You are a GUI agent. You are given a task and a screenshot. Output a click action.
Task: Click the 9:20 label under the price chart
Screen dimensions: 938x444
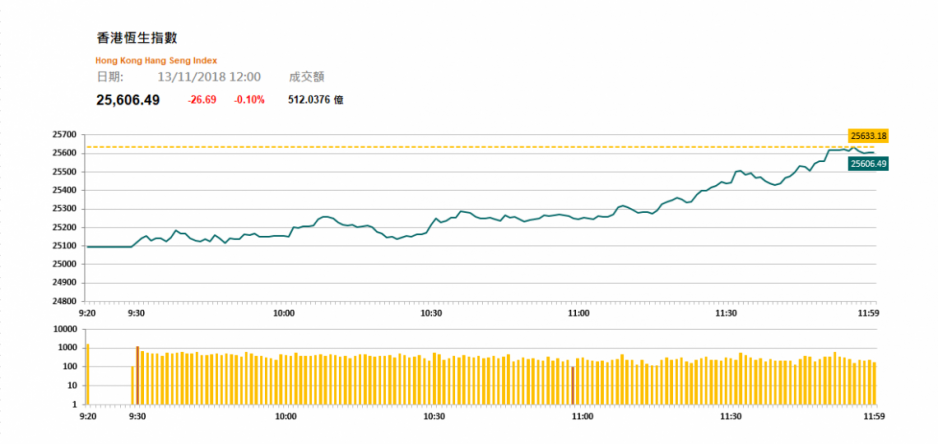point(87,313)
